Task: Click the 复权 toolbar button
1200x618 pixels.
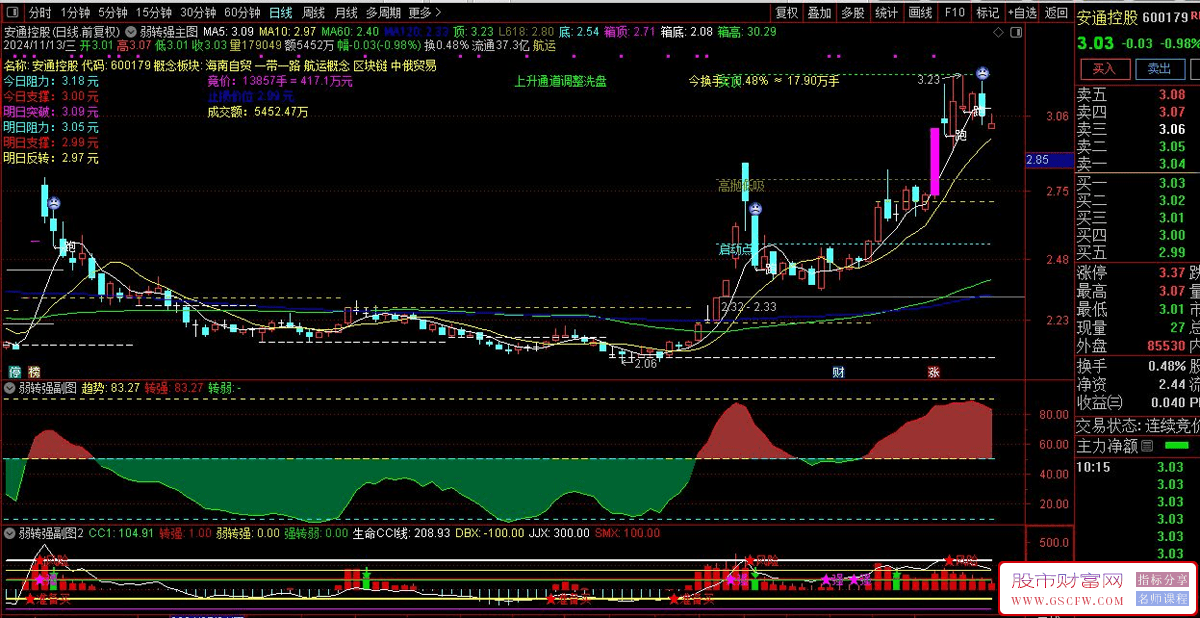Action: (x=788, y=13)
